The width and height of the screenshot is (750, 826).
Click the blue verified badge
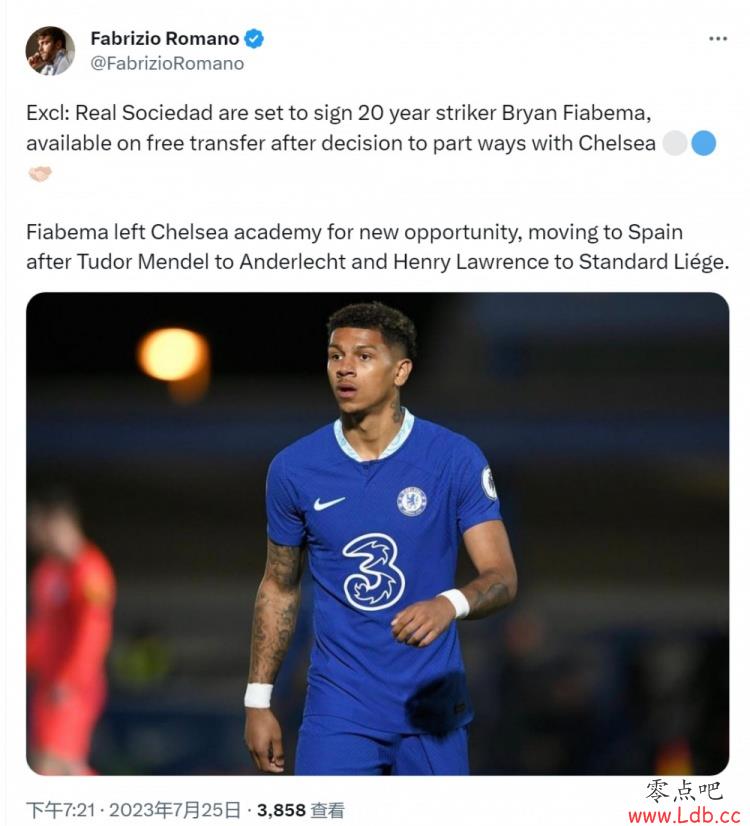254,39
